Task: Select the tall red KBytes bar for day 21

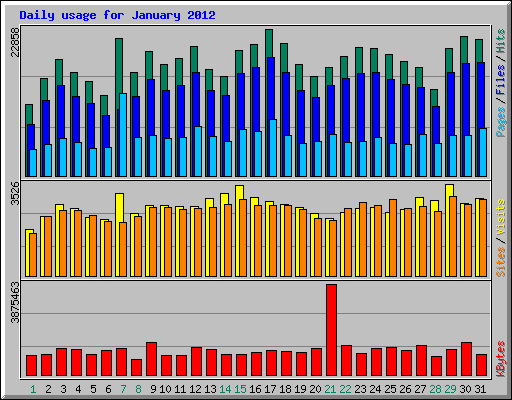Action: pyautogui.click(x=331, y=330)
